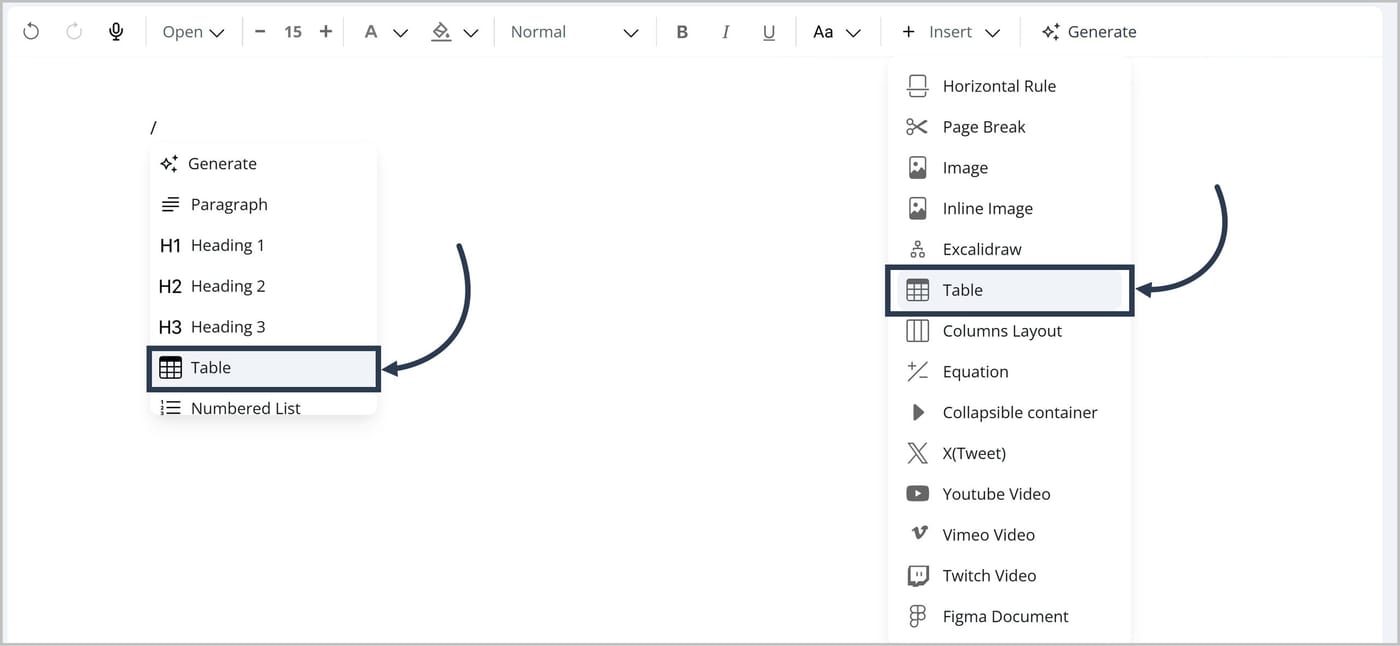This screenshot has width=1400, height=646.
Task: Open the text color A dropdown
Action: tap(385, 32)
